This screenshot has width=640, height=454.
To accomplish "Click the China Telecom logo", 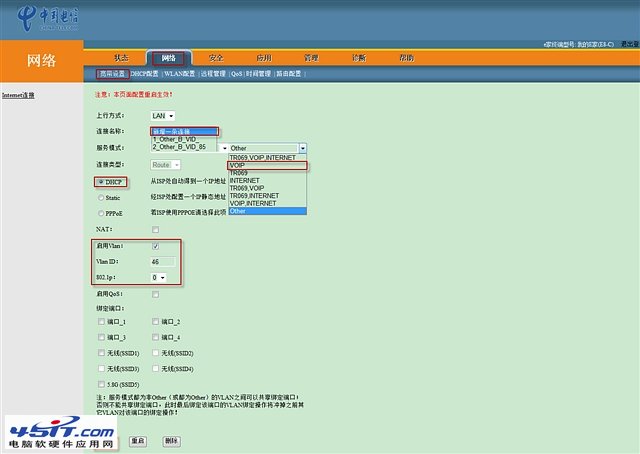I will click(48, 18).
